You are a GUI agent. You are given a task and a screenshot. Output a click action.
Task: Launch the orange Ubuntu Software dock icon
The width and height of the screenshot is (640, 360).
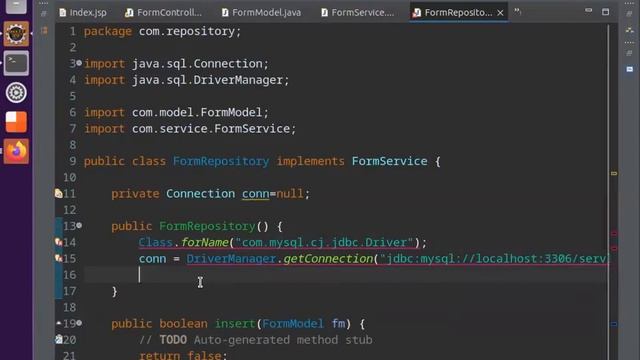(16, 122)
